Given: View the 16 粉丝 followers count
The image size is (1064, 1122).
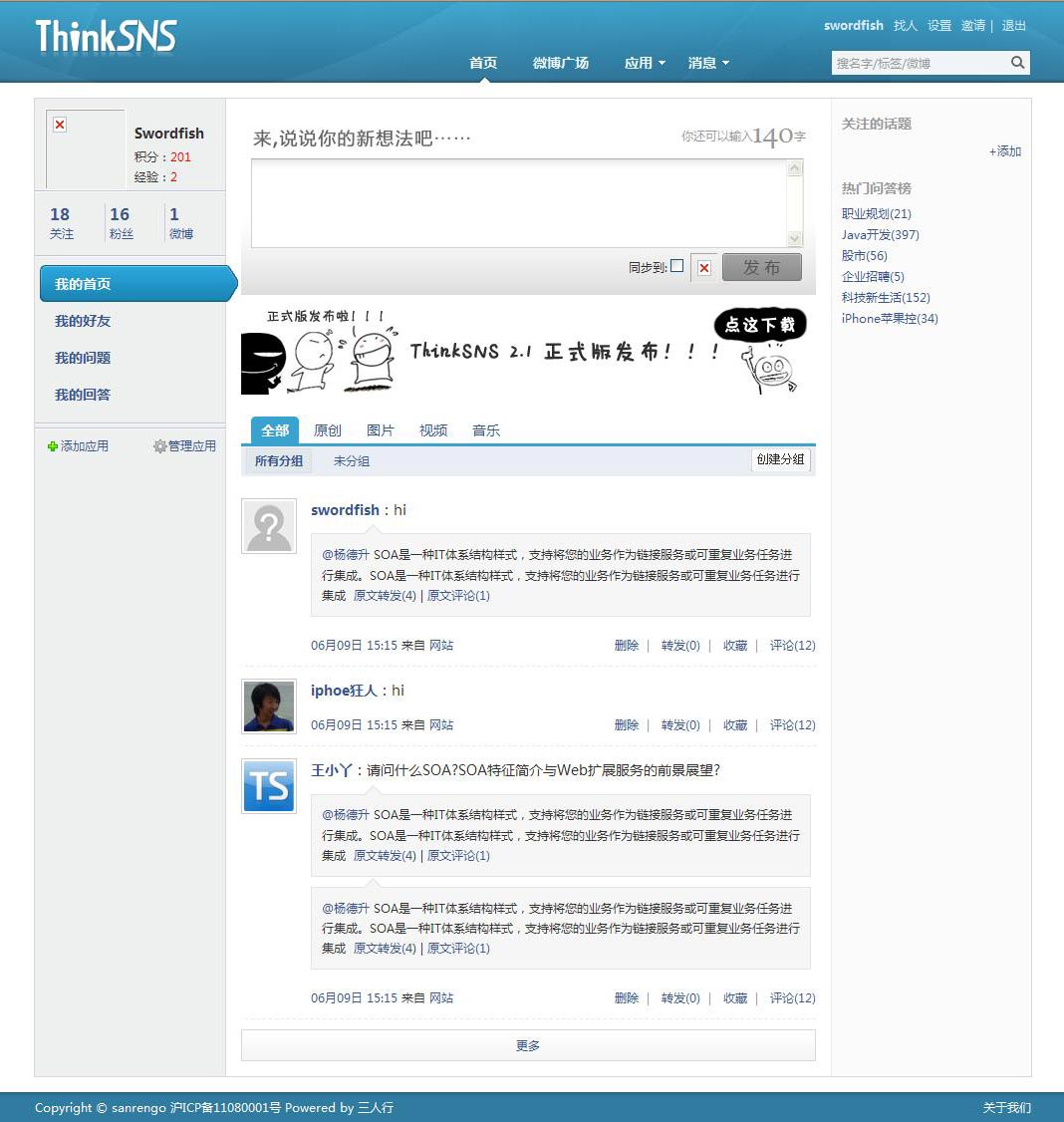Looking at the screenshot, I should pyautogui.click(x=121, y=222).
